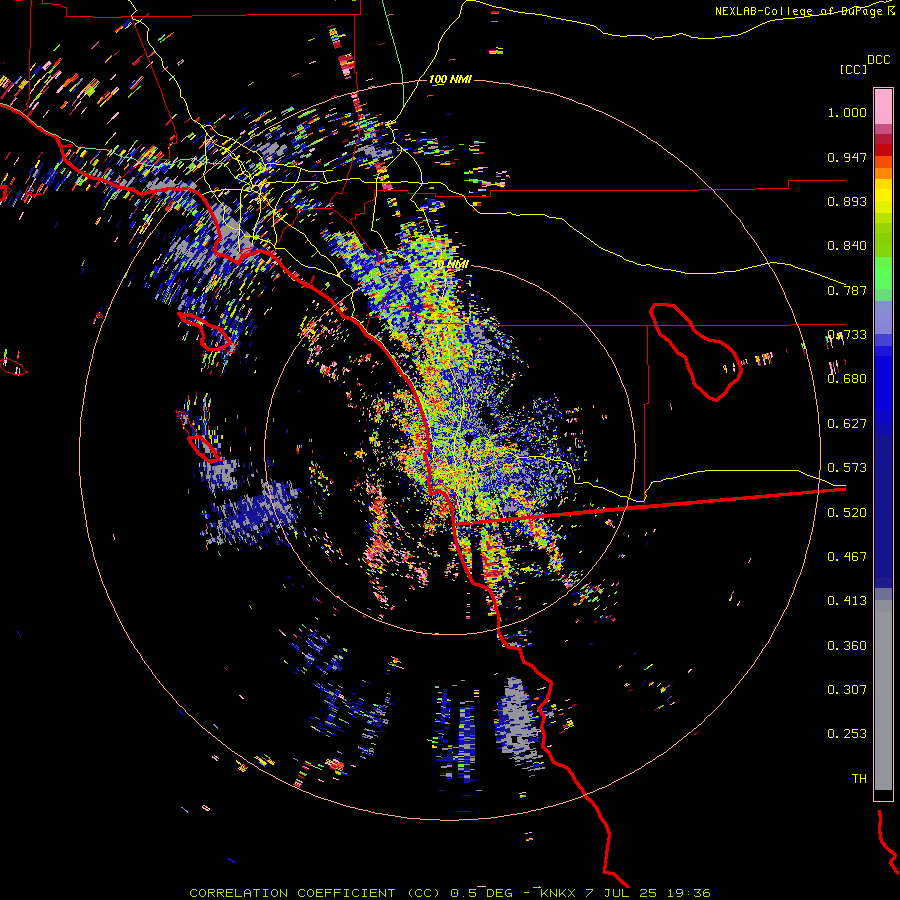The height and width of the screenshot is (900, 900).
Task: Pick the large gray segment of color bar
Action: (883, 695)
